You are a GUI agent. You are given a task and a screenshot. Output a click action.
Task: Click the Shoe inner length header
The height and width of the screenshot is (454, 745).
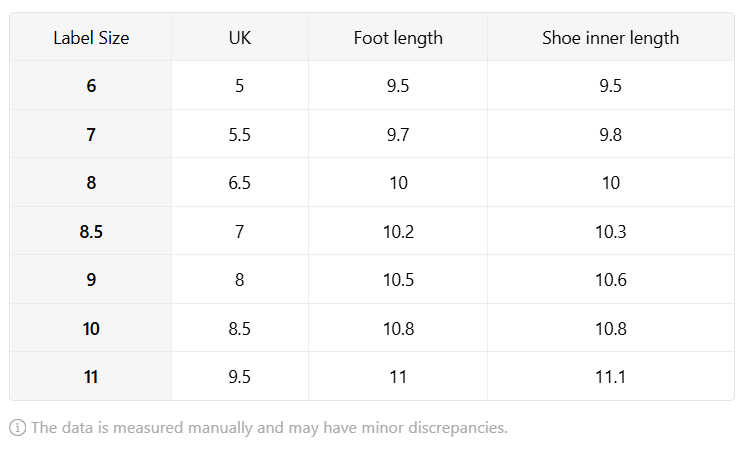click(611, 38)
